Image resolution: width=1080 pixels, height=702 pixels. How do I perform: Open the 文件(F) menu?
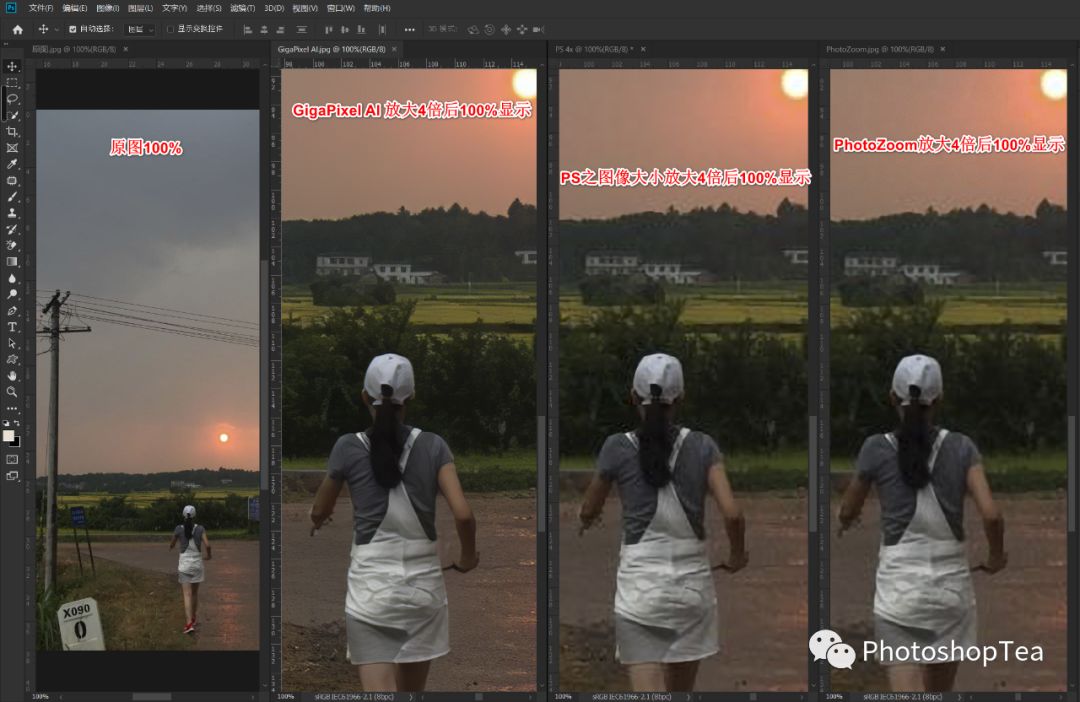tap(41, 8)
